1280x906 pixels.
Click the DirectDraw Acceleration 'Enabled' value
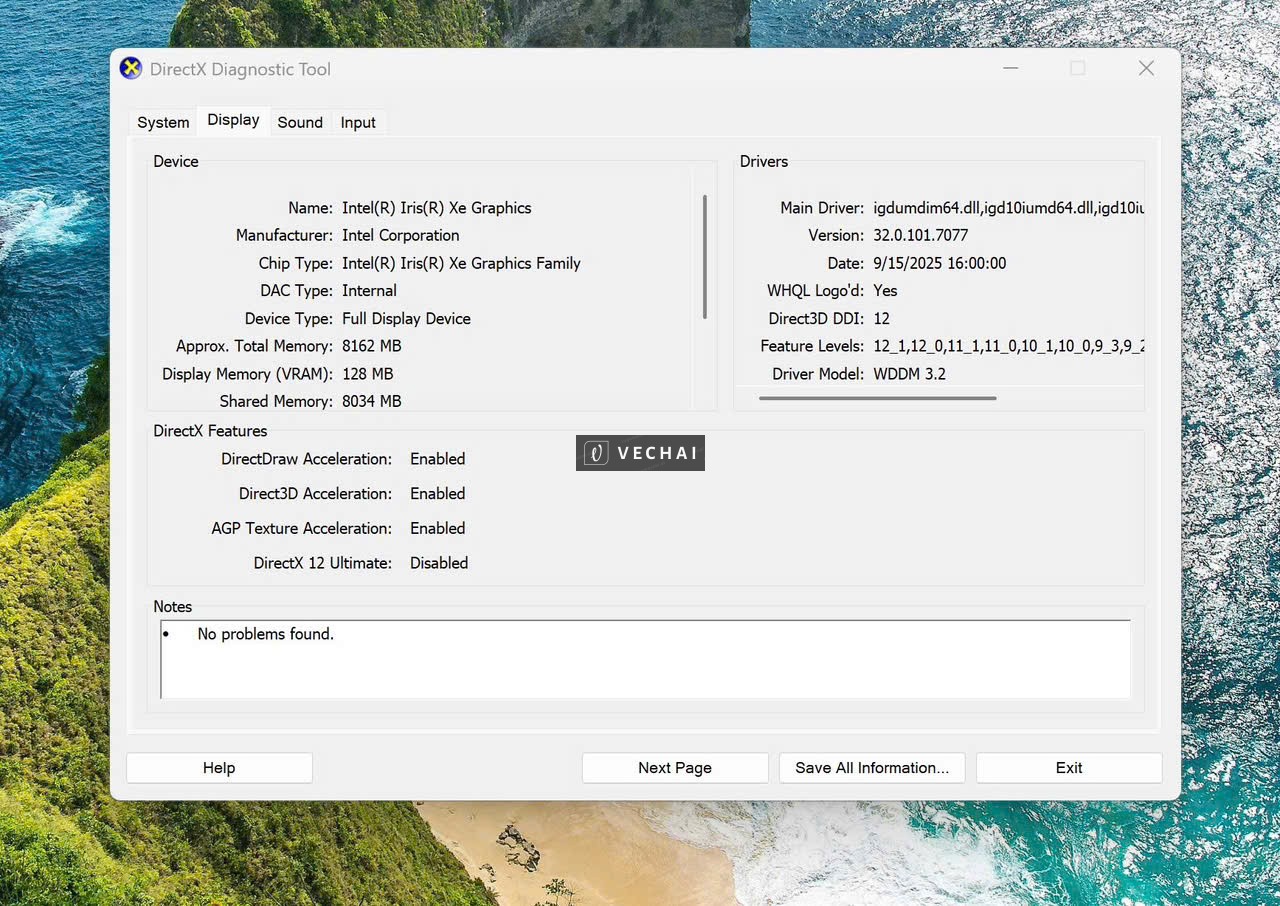[x=438, y=459]
